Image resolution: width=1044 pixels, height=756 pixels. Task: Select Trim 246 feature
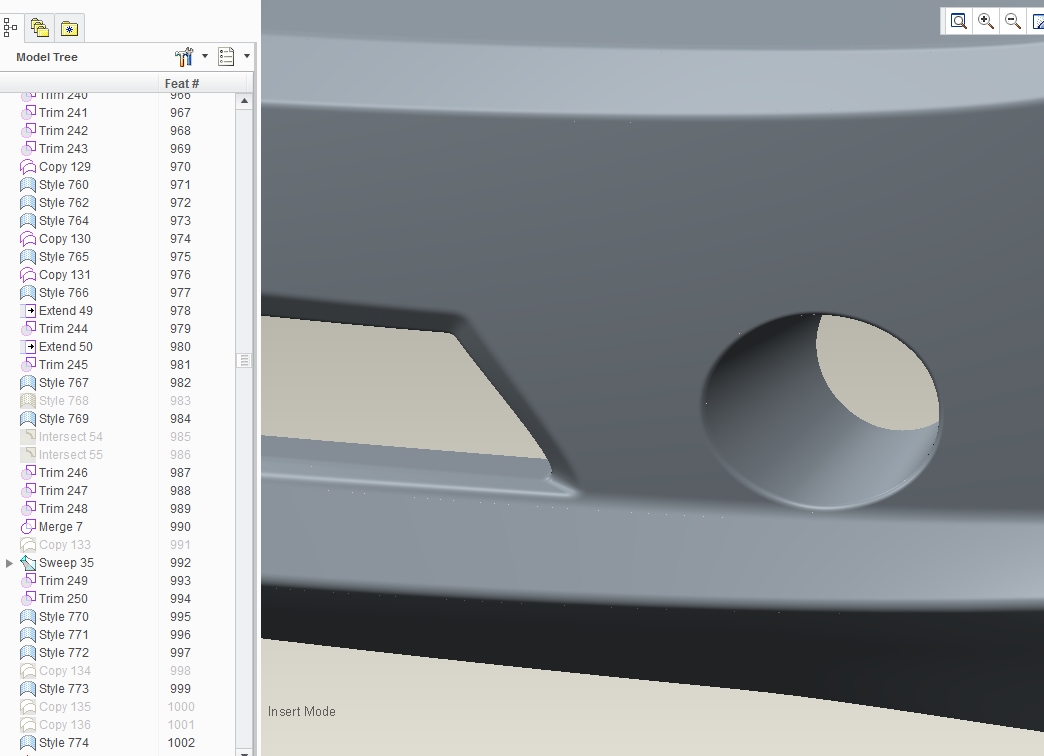pos(63,472)
